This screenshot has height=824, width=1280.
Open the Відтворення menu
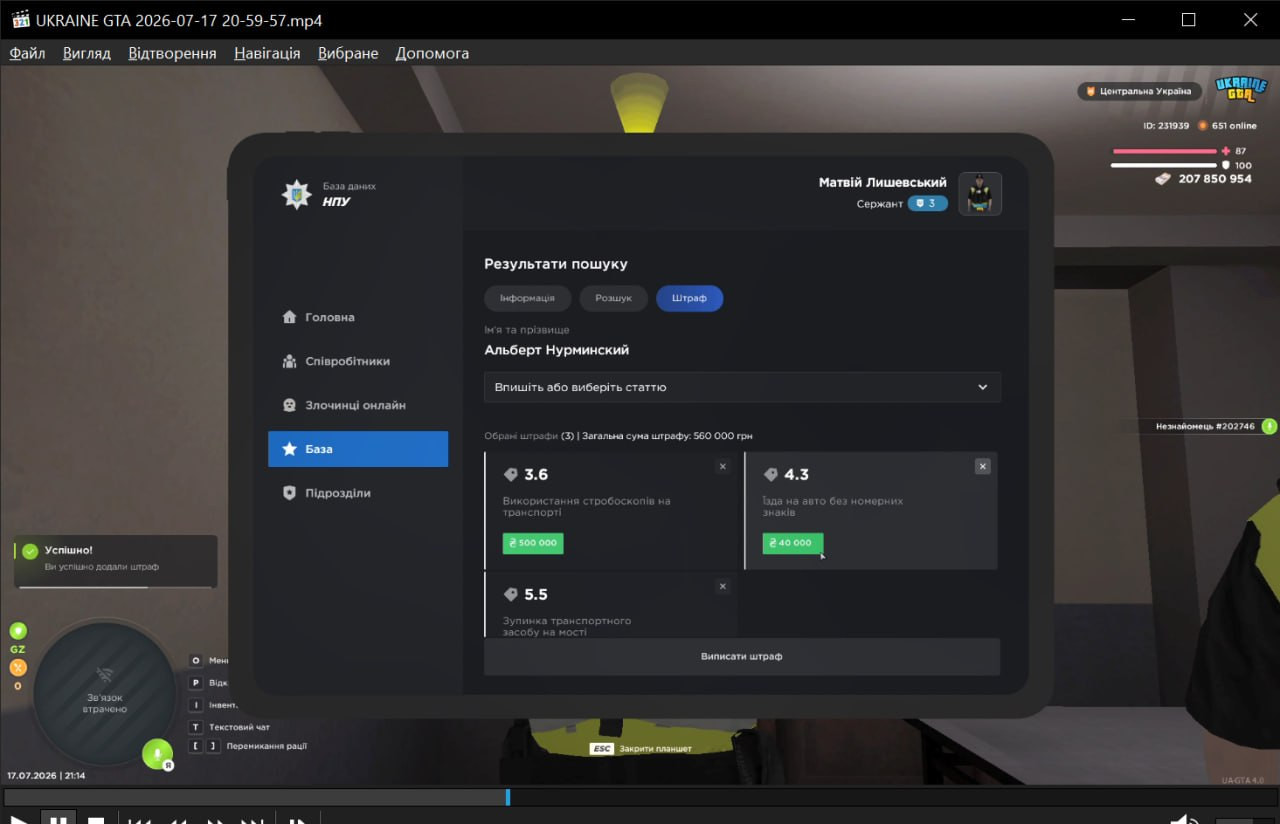tap(172, 53)
